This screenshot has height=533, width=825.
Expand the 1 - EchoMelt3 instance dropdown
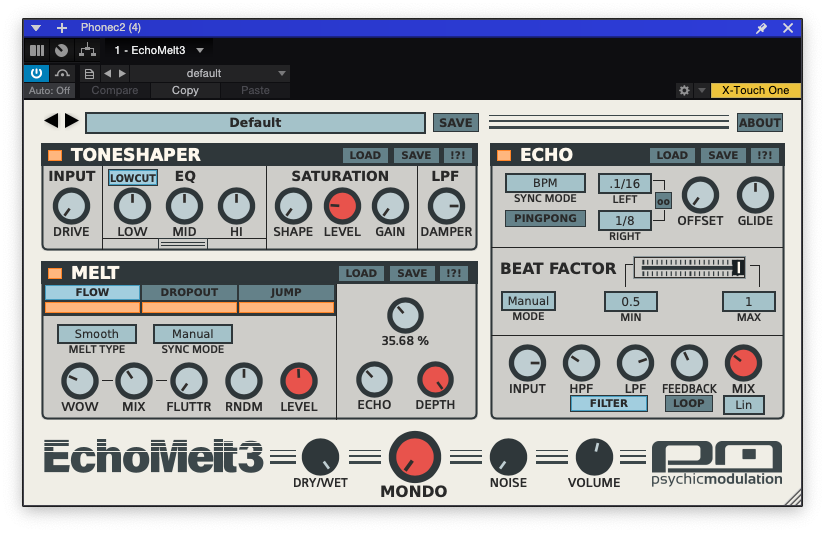200,51
